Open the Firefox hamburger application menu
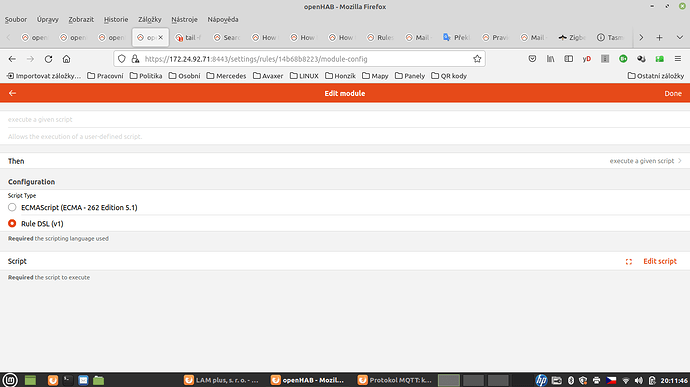Screen dimensions: 690x387 click(x=678, y=59)
